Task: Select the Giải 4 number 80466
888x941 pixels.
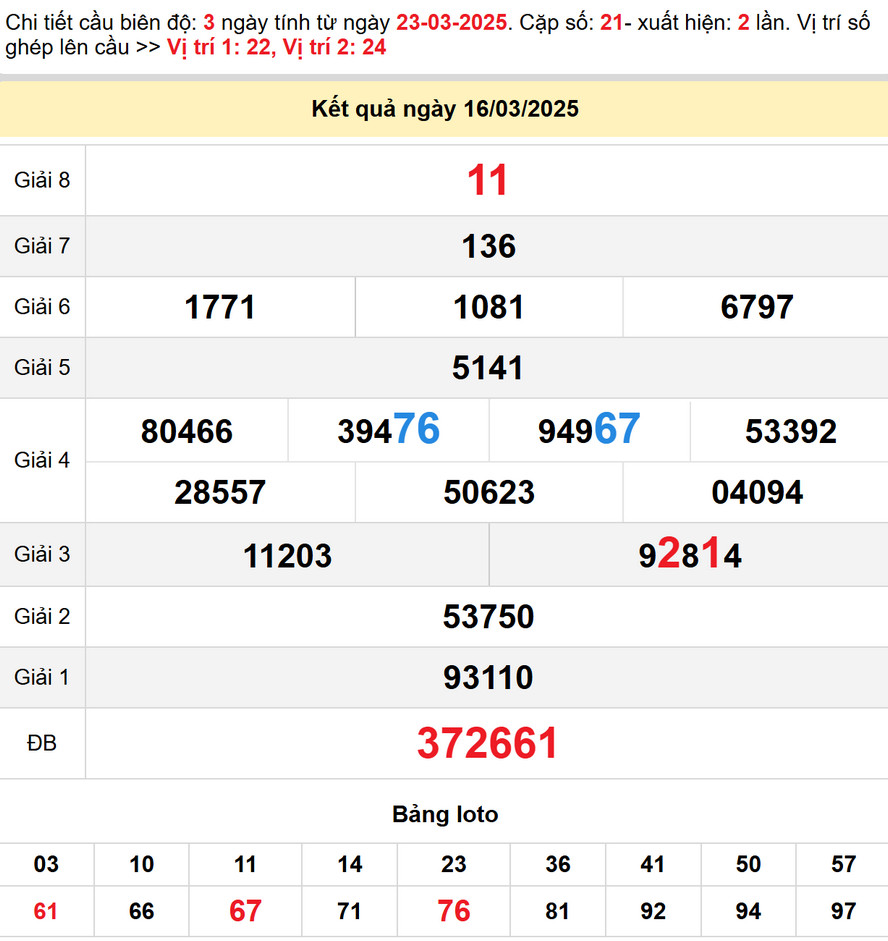Action: click(187, 431)
